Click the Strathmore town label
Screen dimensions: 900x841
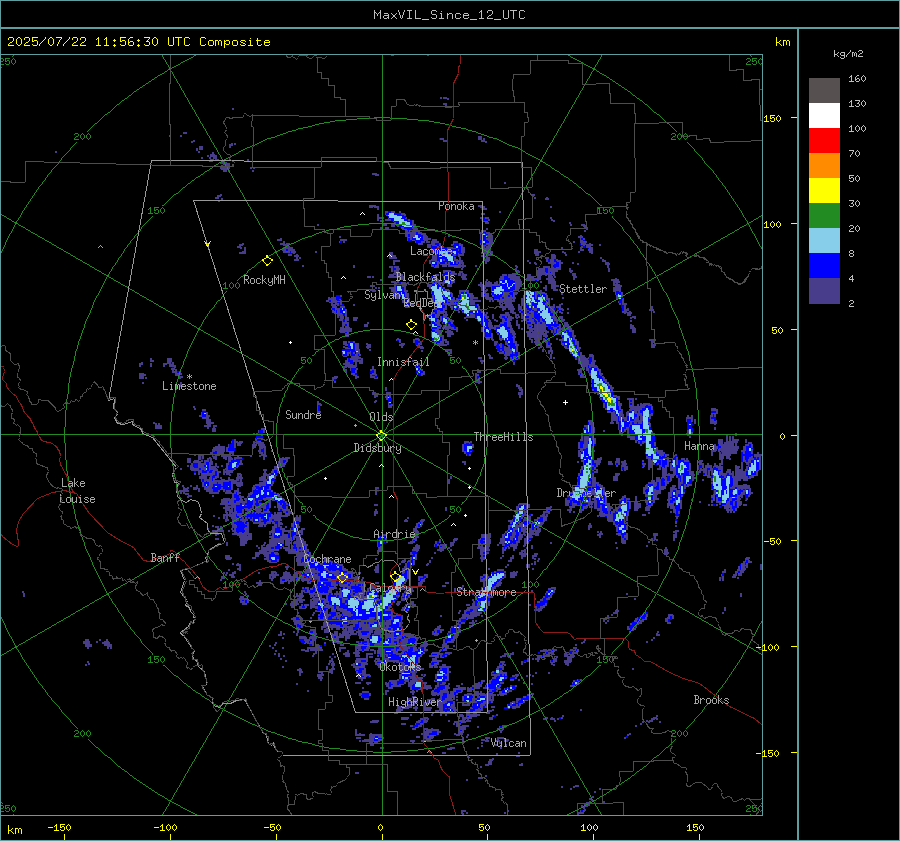486,592
